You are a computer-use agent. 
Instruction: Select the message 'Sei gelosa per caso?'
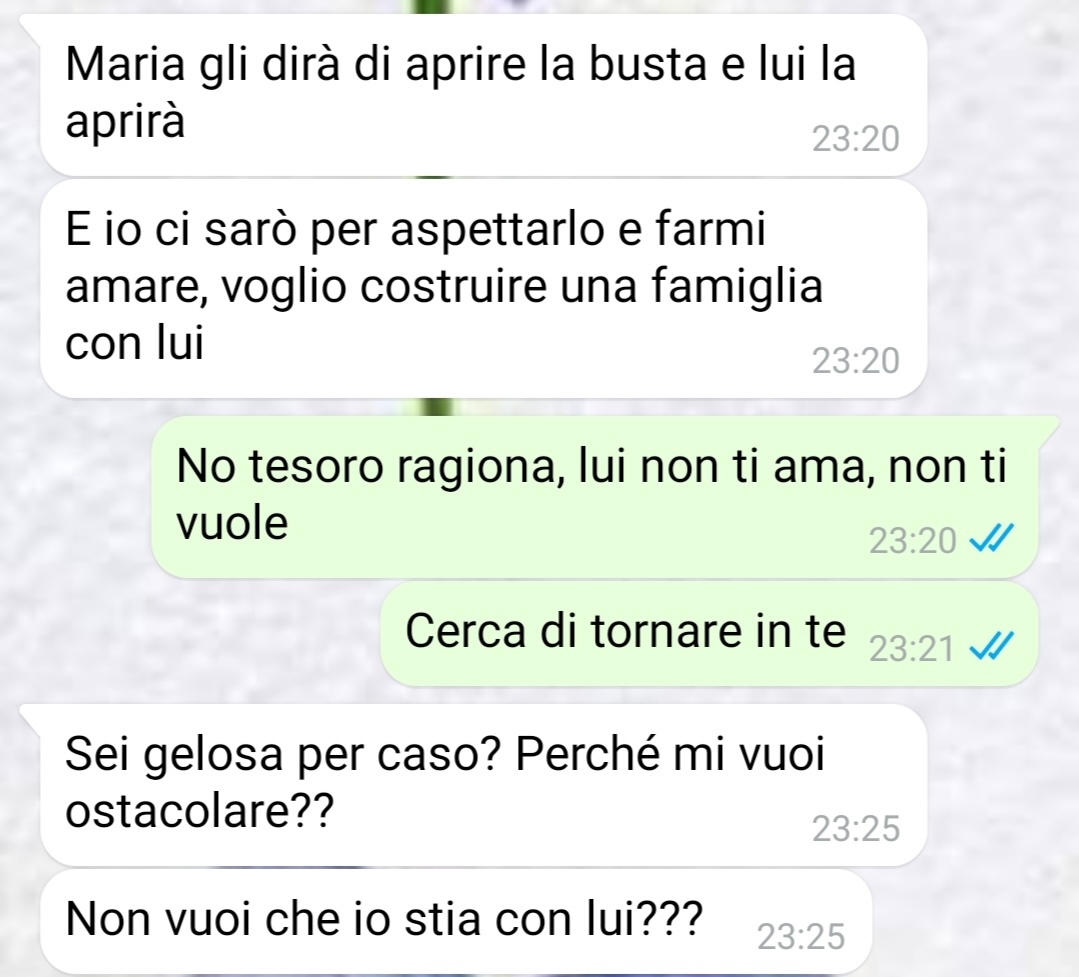(x=483, y=784)
